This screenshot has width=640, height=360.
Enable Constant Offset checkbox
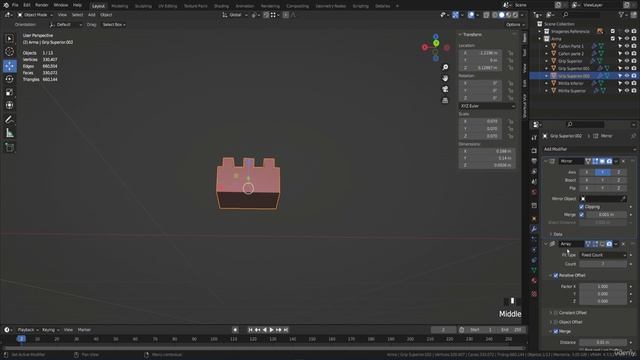556,313
